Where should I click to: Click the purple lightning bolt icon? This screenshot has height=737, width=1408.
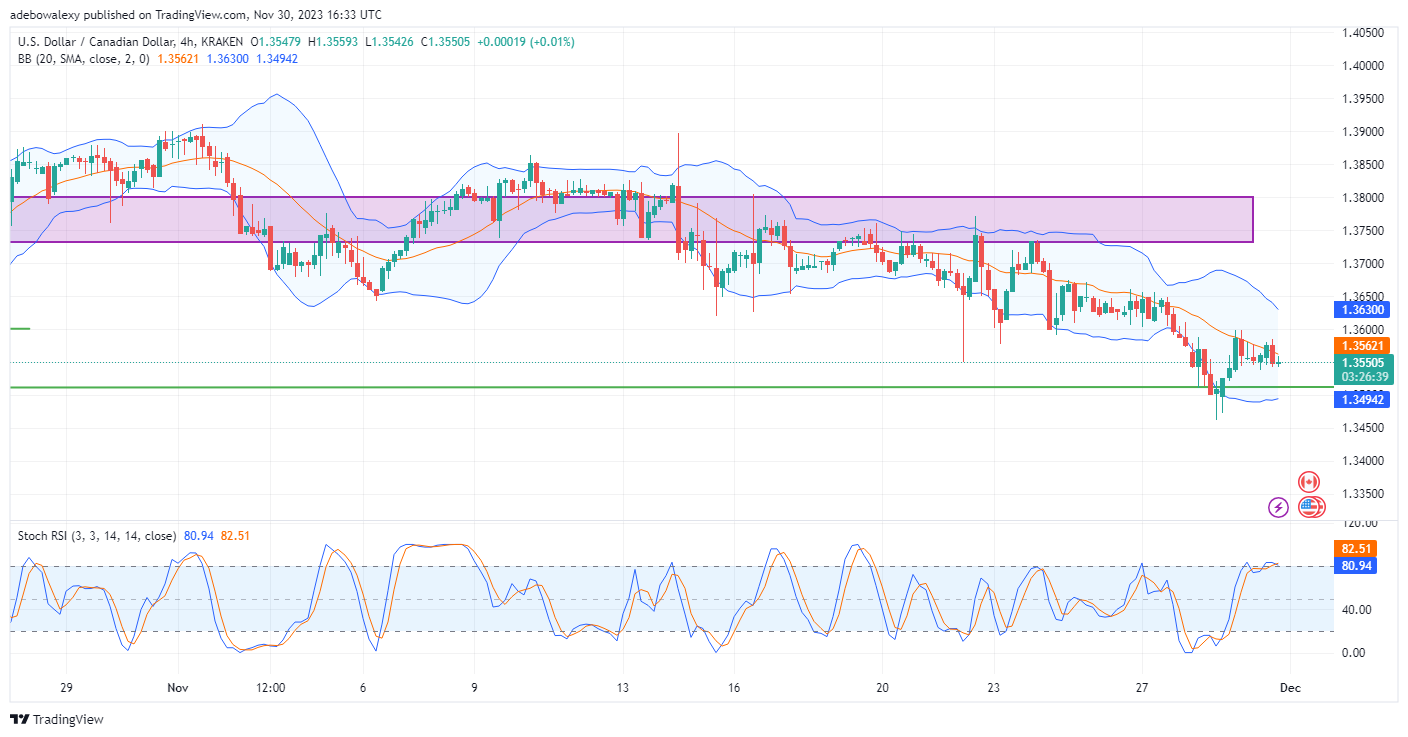tap(1278, 507)
